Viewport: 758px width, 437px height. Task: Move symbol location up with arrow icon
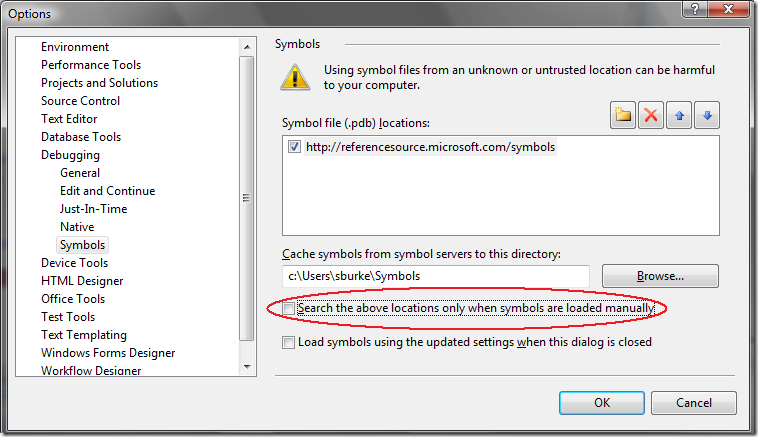click(x=679, y=115)
